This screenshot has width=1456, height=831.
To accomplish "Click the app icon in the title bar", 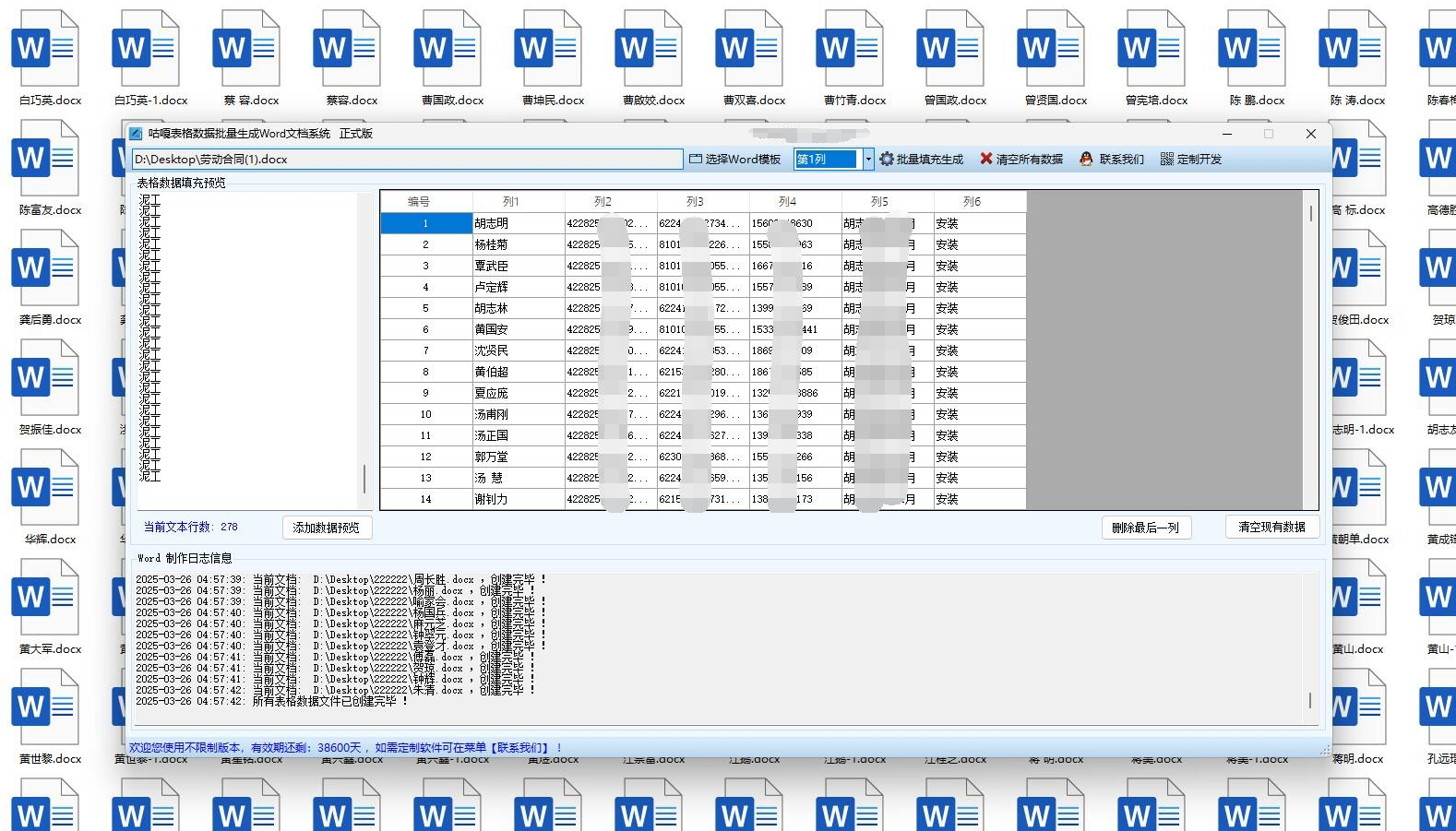I will point(136,134).
